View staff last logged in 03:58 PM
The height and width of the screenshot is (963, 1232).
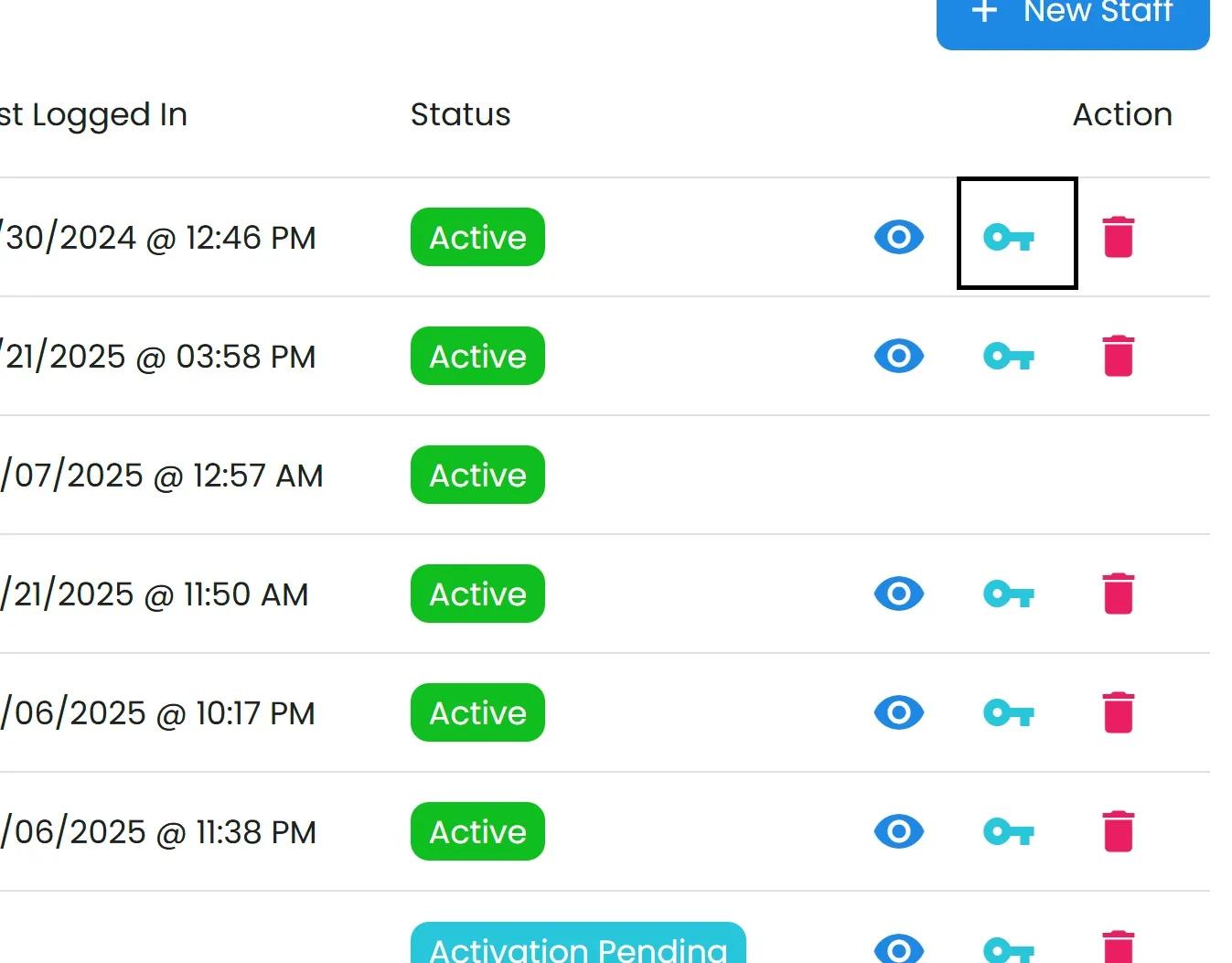899,356
